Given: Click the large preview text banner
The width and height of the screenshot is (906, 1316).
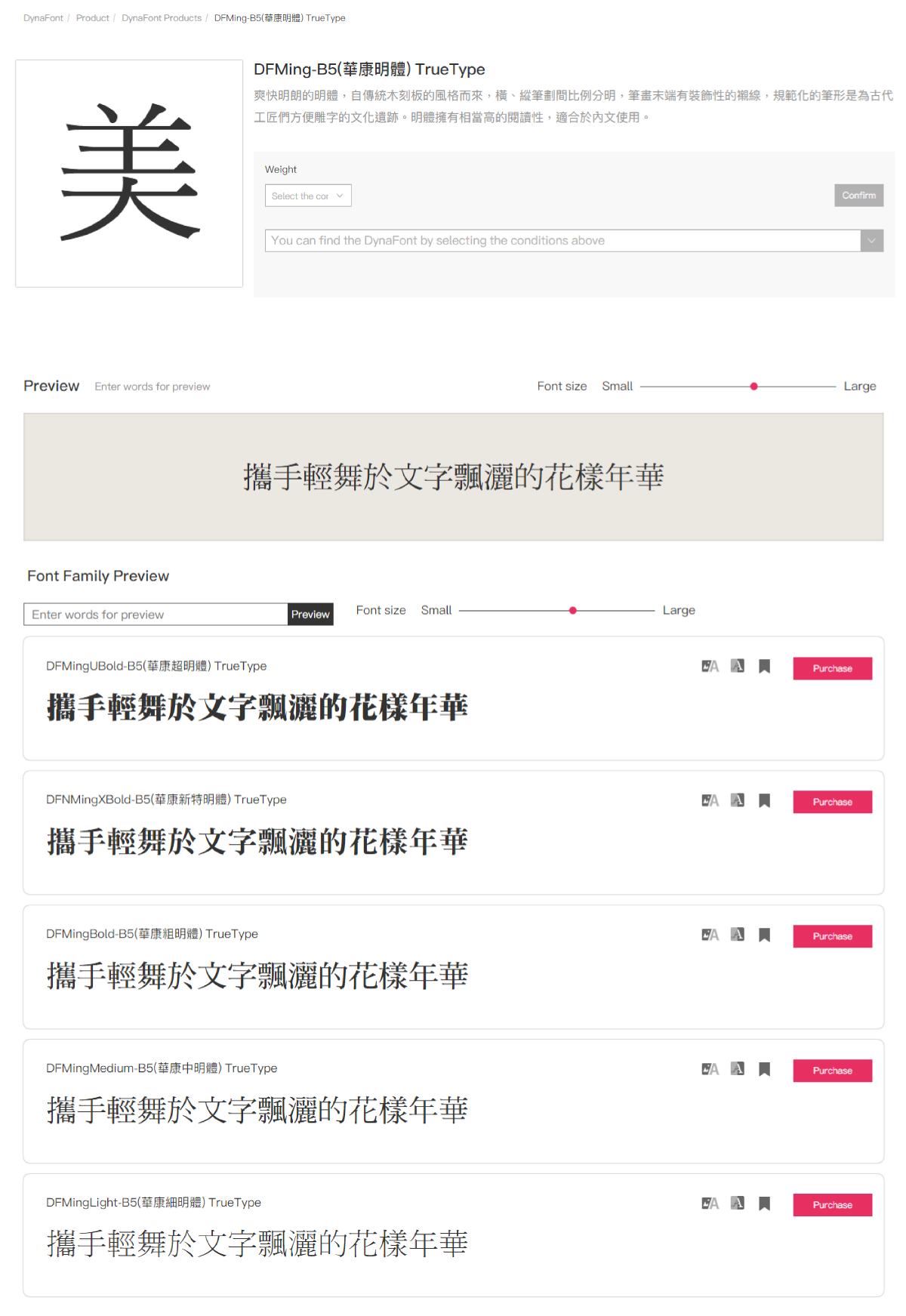Looking at the screenshot, I should (454, 477).
